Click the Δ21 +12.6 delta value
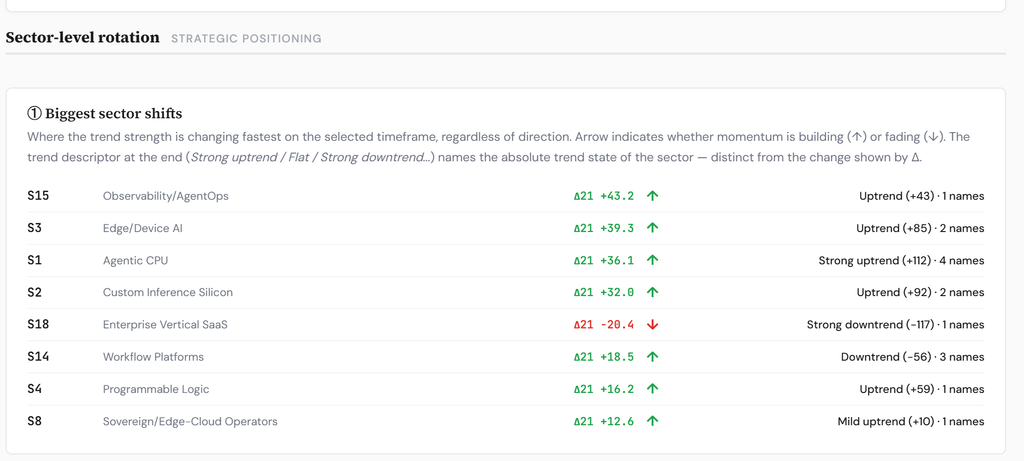Screen dimensions: 1024x461 click(x=603, y=421)
